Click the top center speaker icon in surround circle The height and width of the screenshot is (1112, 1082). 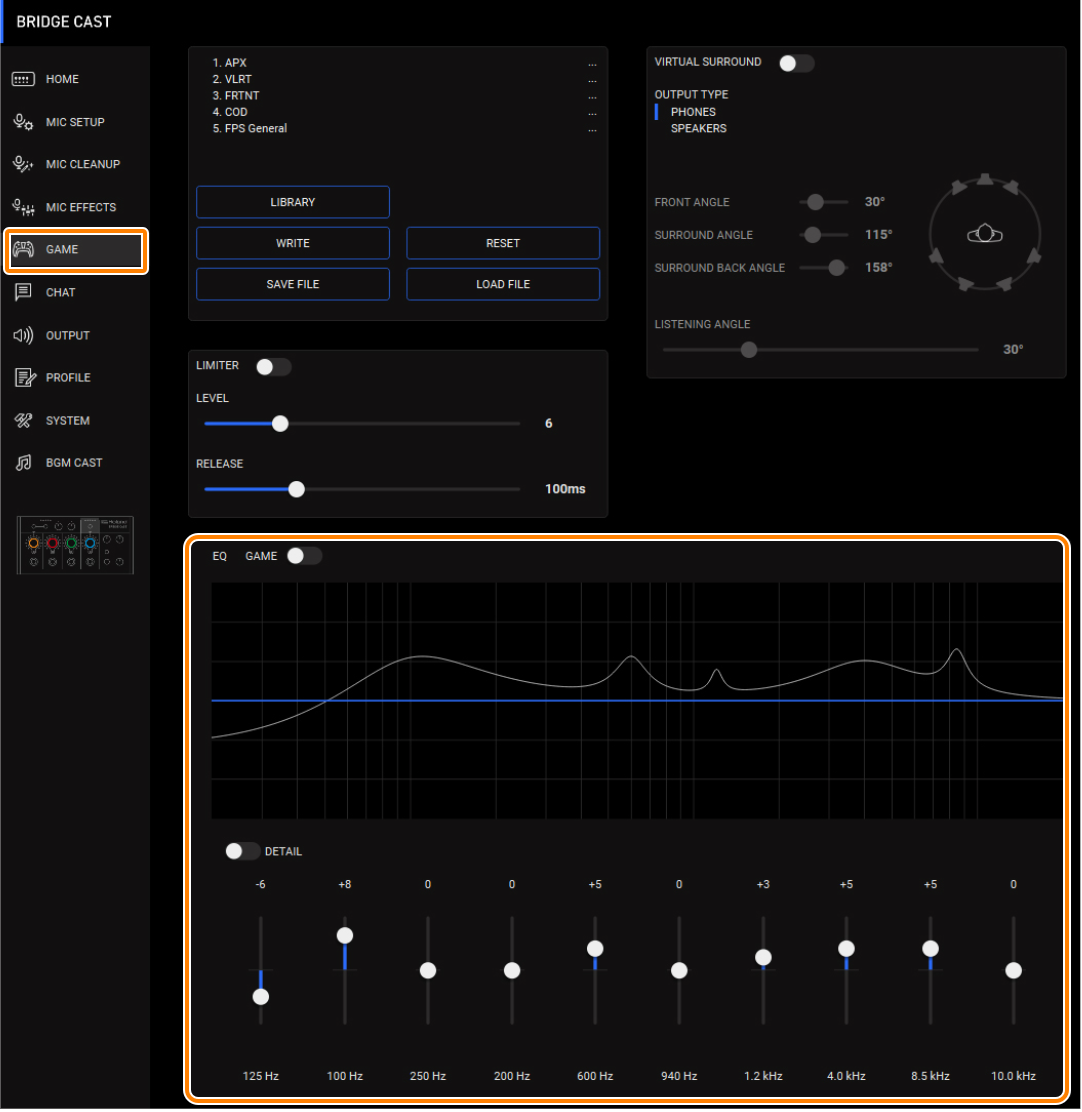pyautogui.click(x=985, y=179)
